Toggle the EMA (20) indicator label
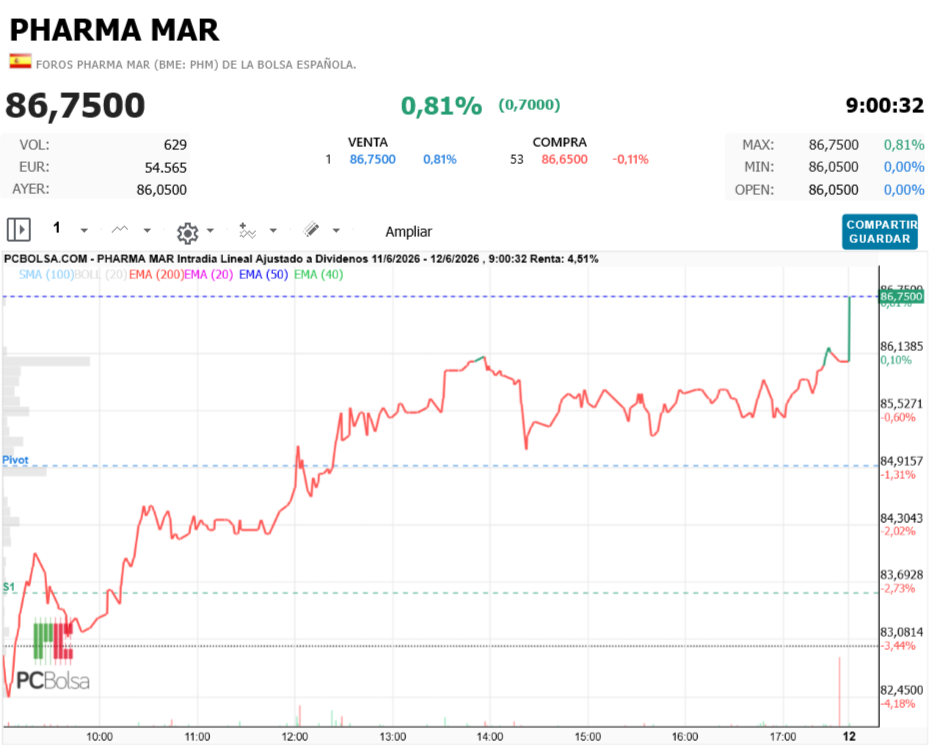The image size is (930, 745). tap(208, 275)
